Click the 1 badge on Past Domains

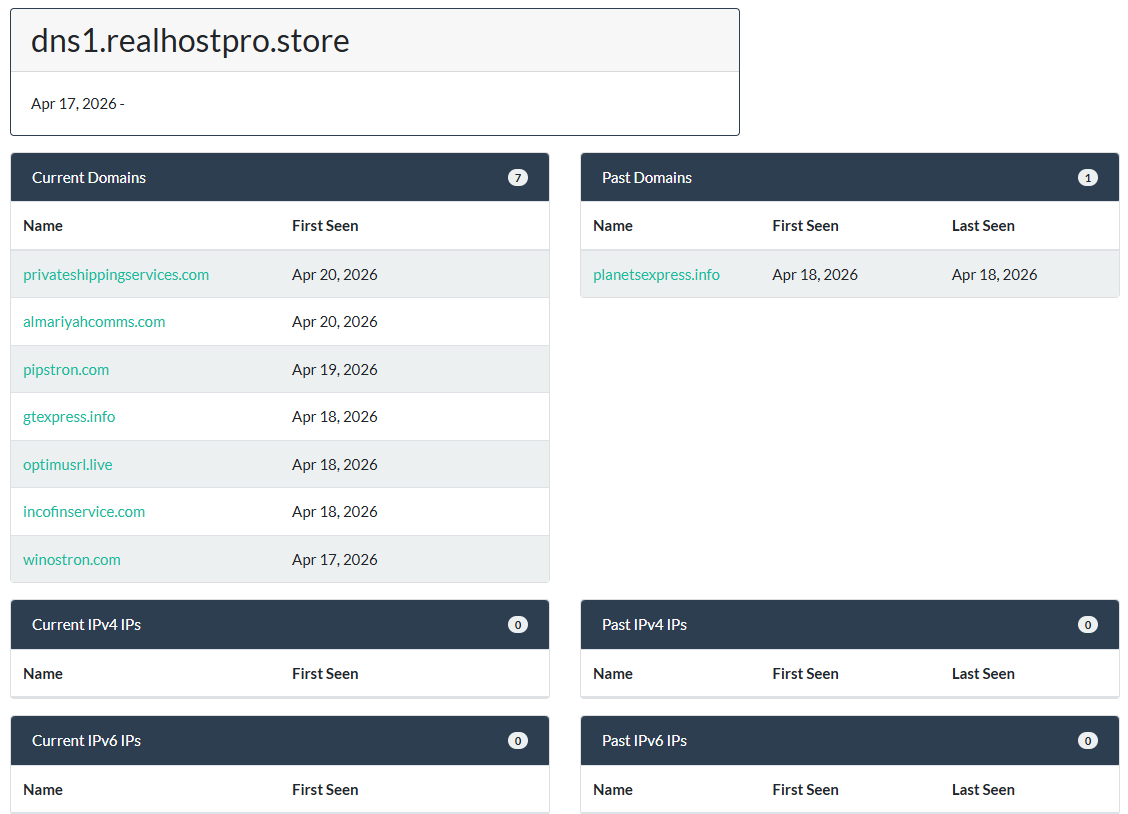(1087, 177)
